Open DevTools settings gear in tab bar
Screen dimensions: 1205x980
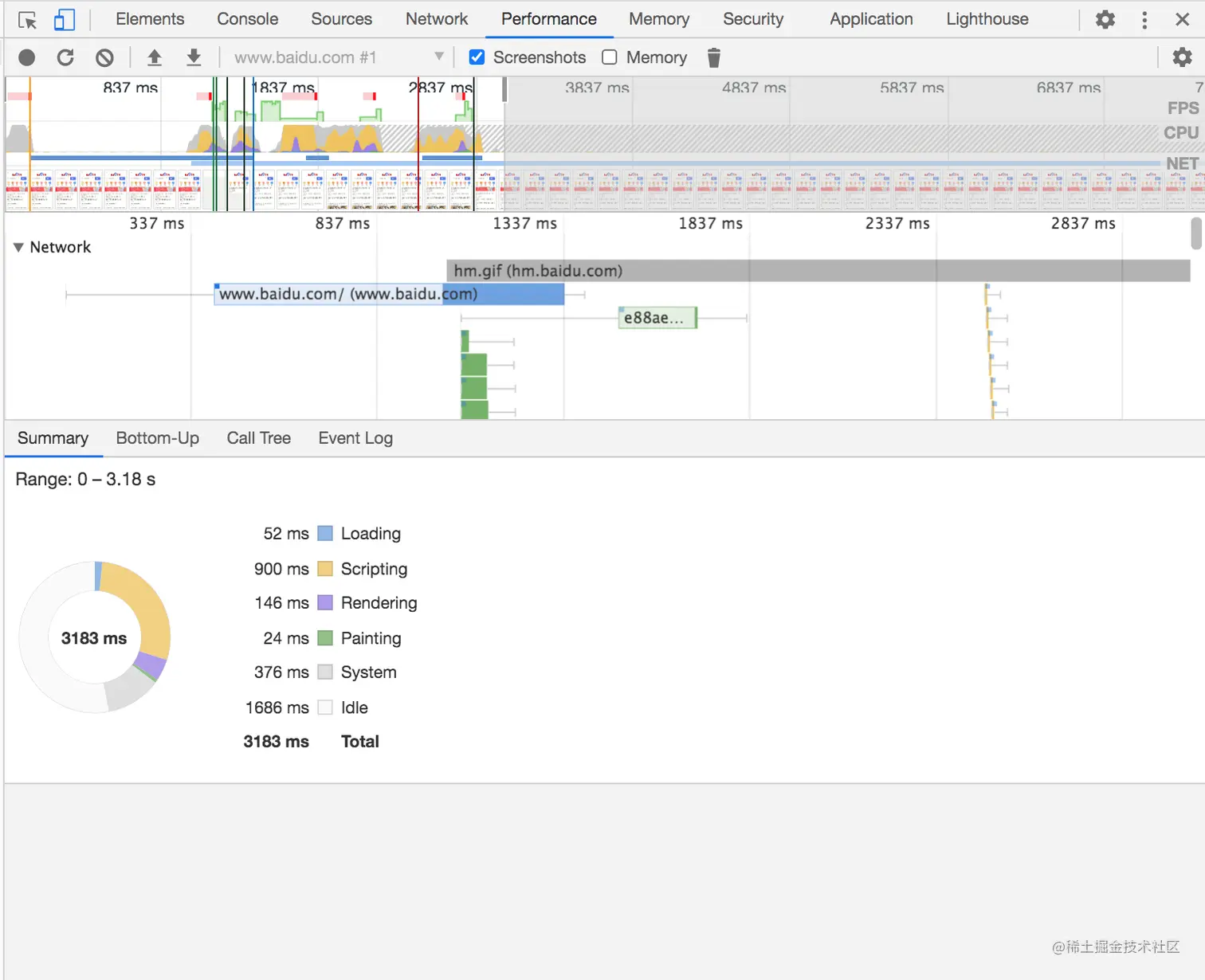point(1105,19)
